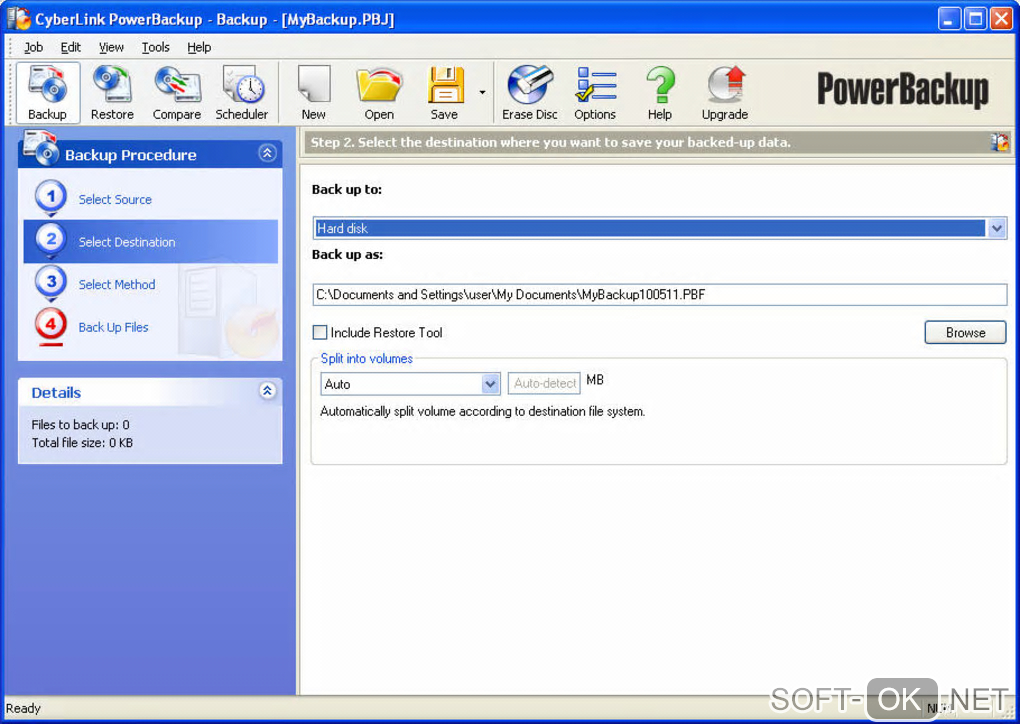This screenshot has width=1020, height=724.
Task: Open the Tools menu
Action: pos(155,47)
